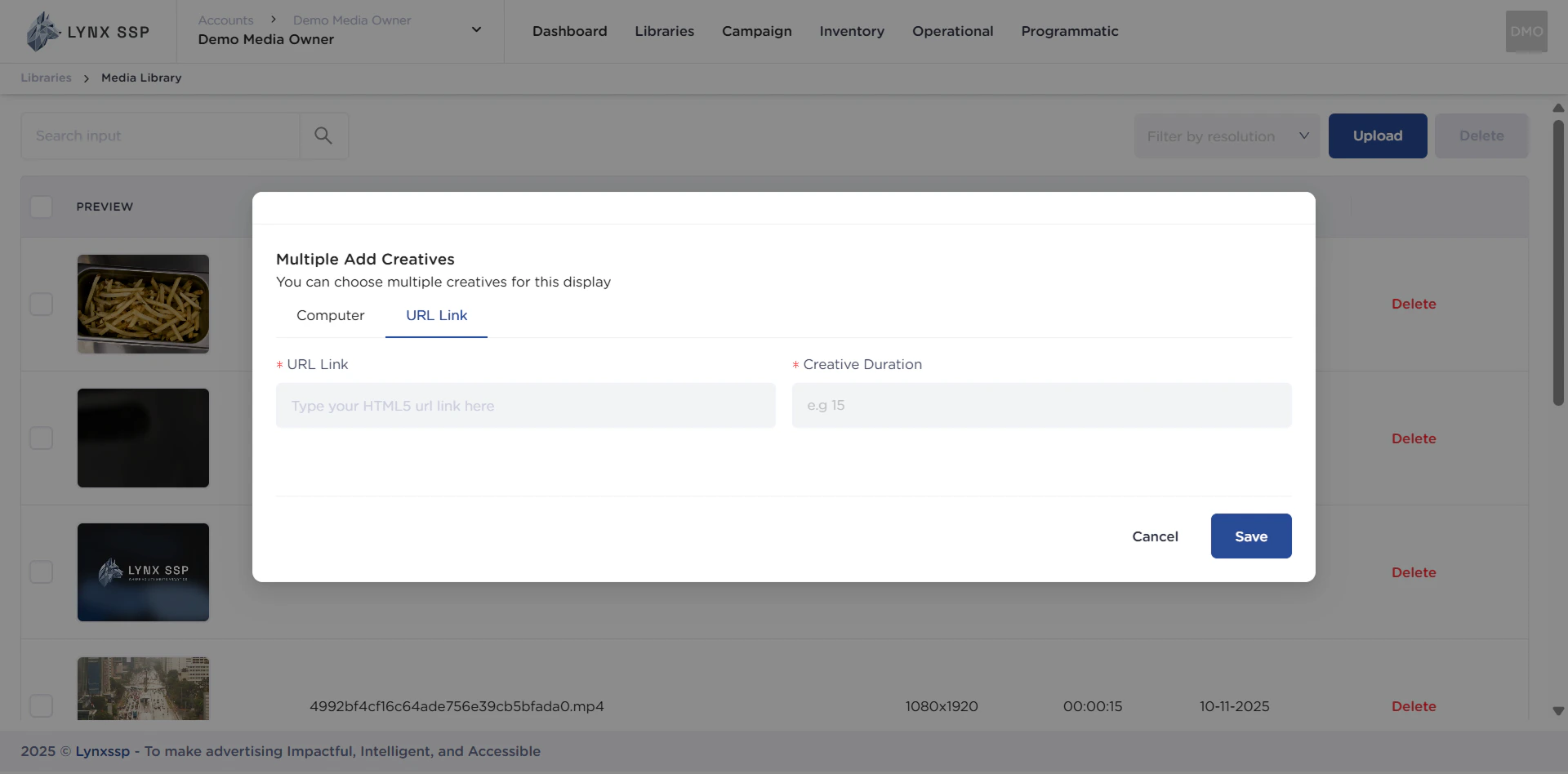The width and height of the screenshot is (1568, 774).
Task: Open the Campaign menu
Action: [757, 31]
